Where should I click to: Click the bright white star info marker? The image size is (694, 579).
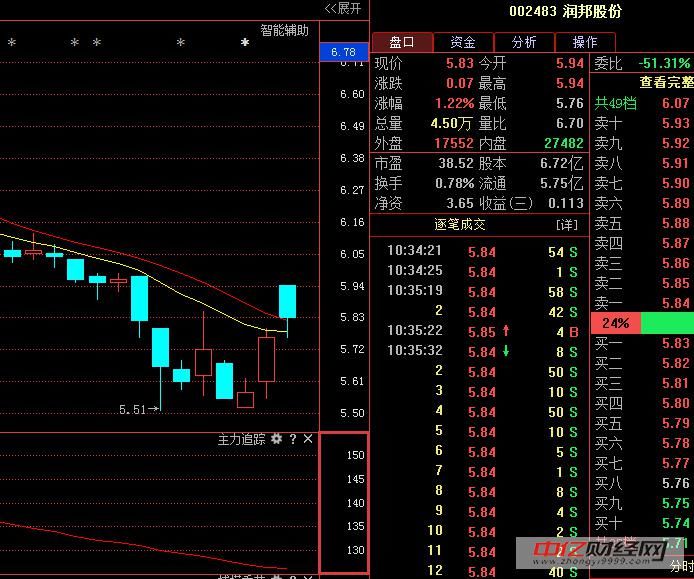click(244, 43)
